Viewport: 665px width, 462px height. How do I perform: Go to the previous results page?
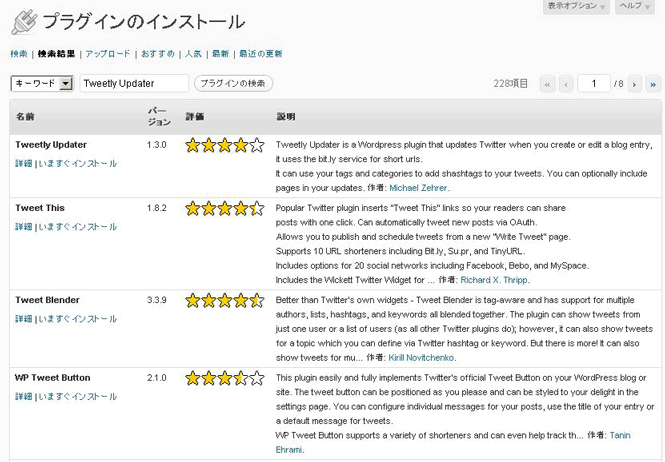[566, 84]
